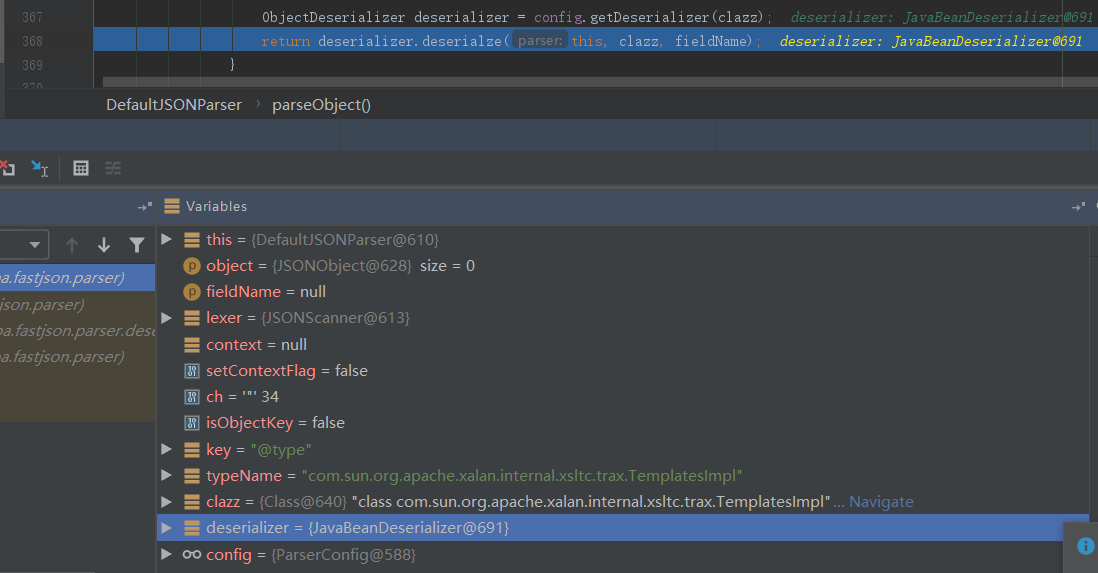The image size is (1098, 573).
Task: Move to next frame with down arrow
Action: pos(104,245)
